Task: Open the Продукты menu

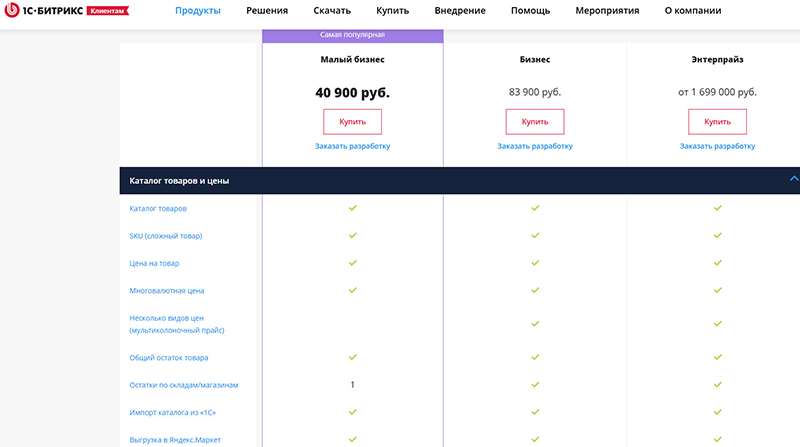Action: click(198, 11)
